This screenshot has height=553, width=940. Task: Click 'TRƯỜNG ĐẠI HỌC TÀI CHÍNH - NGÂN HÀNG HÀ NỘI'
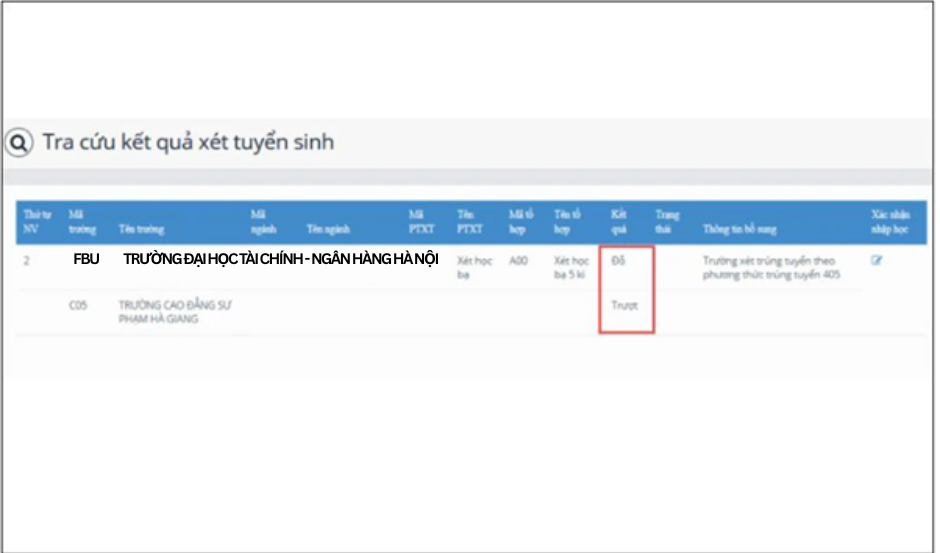click(x=281, y=259)
